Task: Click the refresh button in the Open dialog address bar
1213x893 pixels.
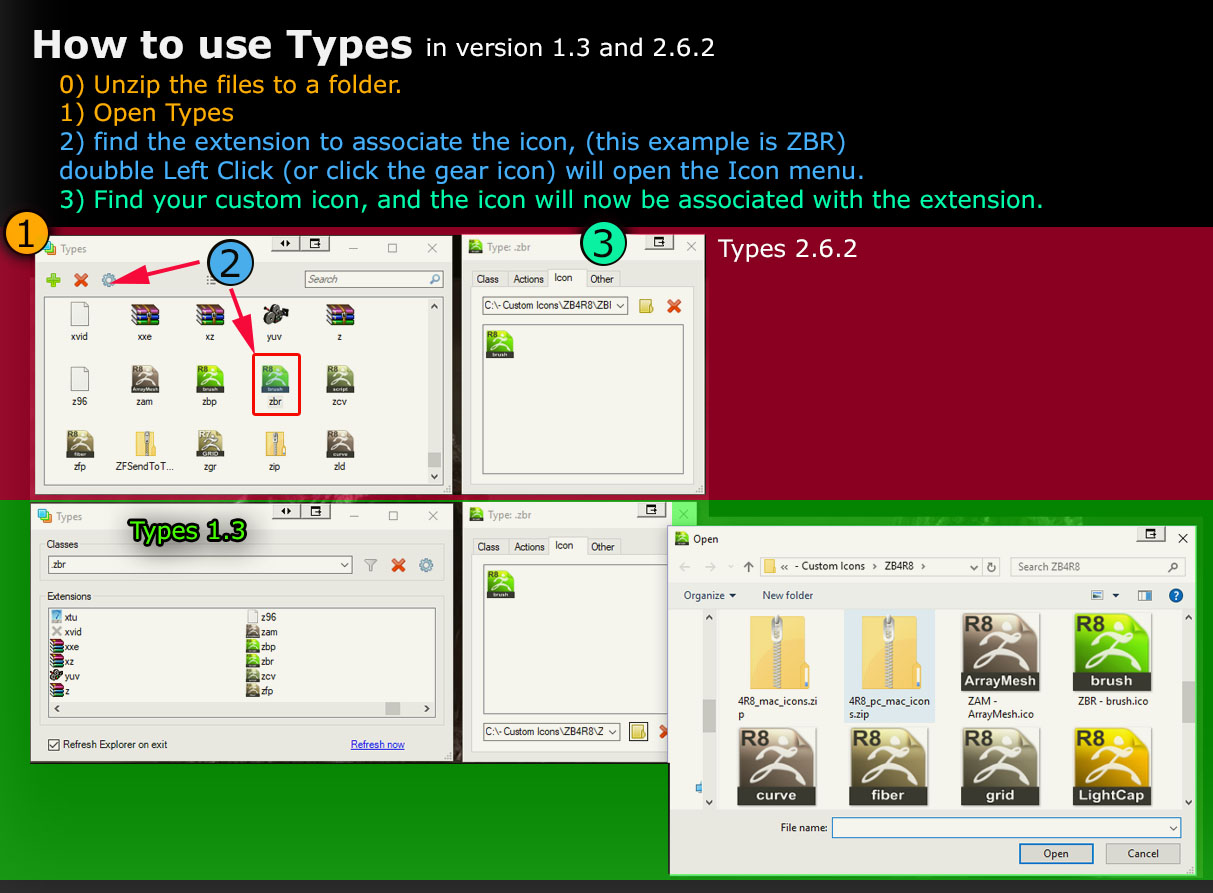Action: (x=992, y=566)
